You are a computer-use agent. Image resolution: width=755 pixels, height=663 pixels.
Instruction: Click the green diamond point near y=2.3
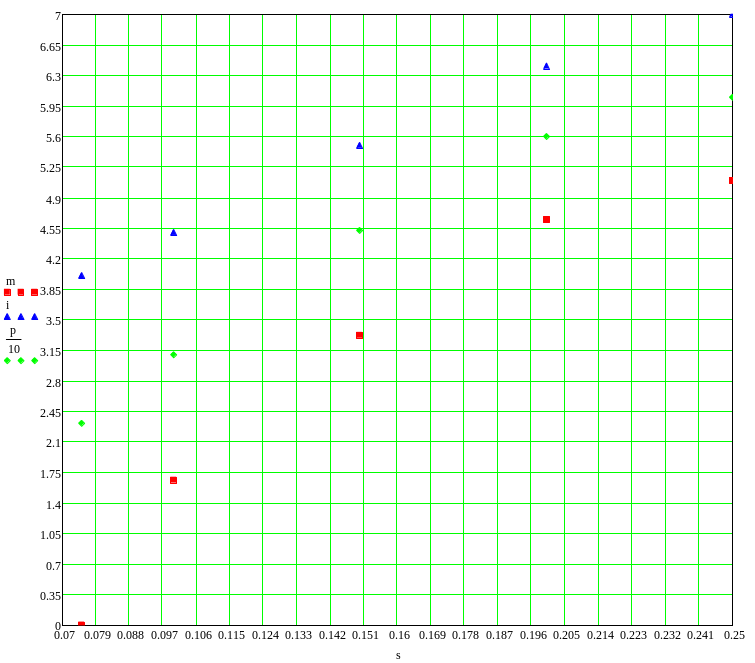[81, 423]
